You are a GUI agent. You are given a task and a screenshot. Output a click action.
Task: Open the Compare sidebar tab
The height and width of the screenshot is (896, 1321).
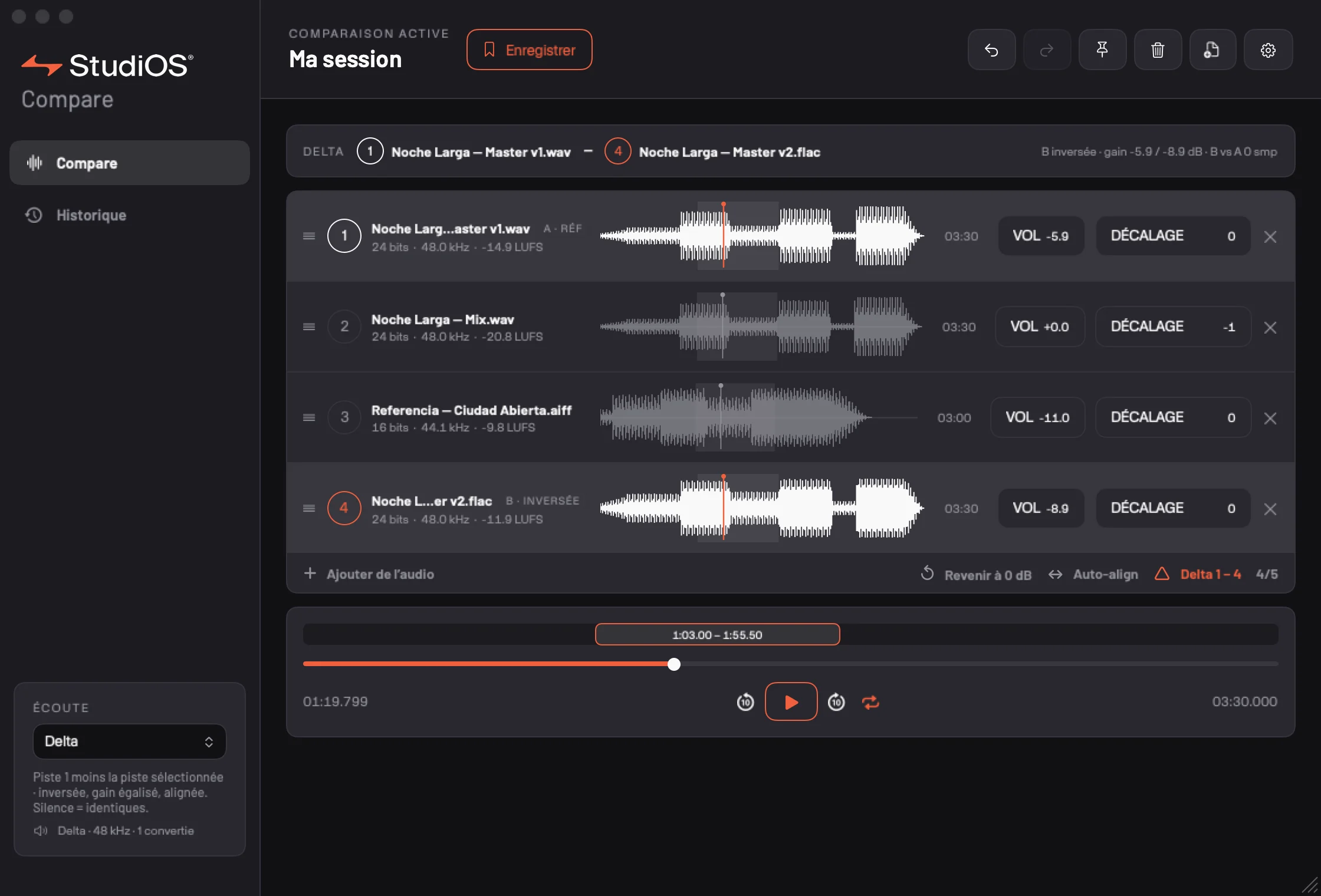point(130,163)
